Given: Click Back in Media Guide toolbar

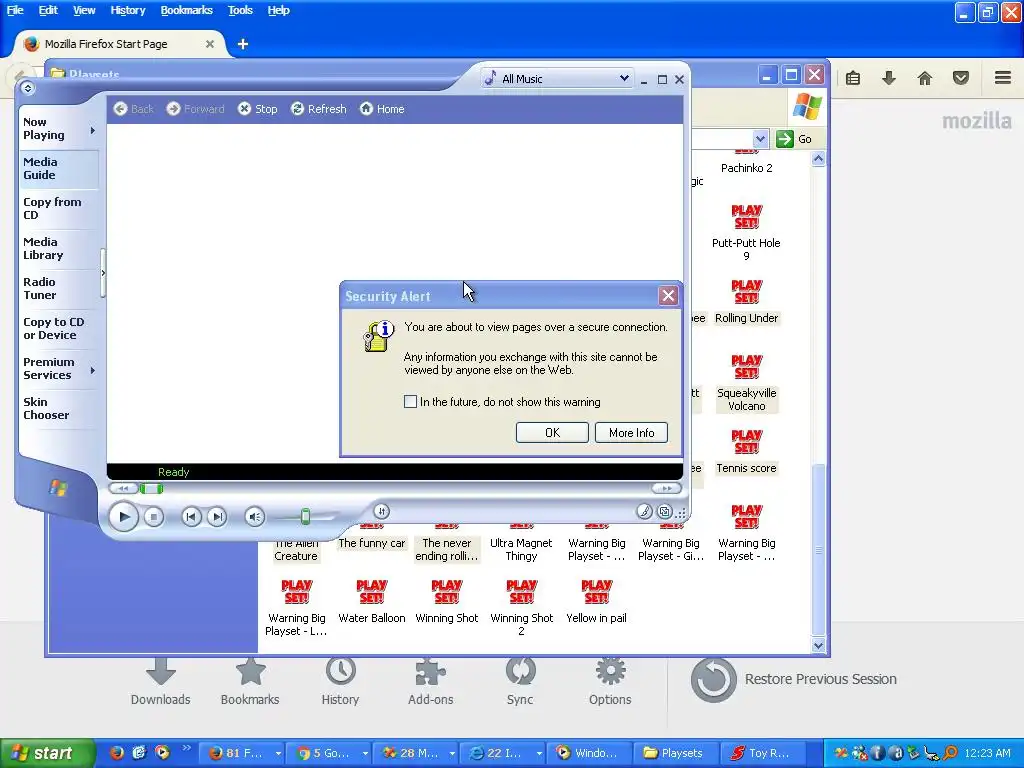Looking at the screenshot, I should point(134,109).
